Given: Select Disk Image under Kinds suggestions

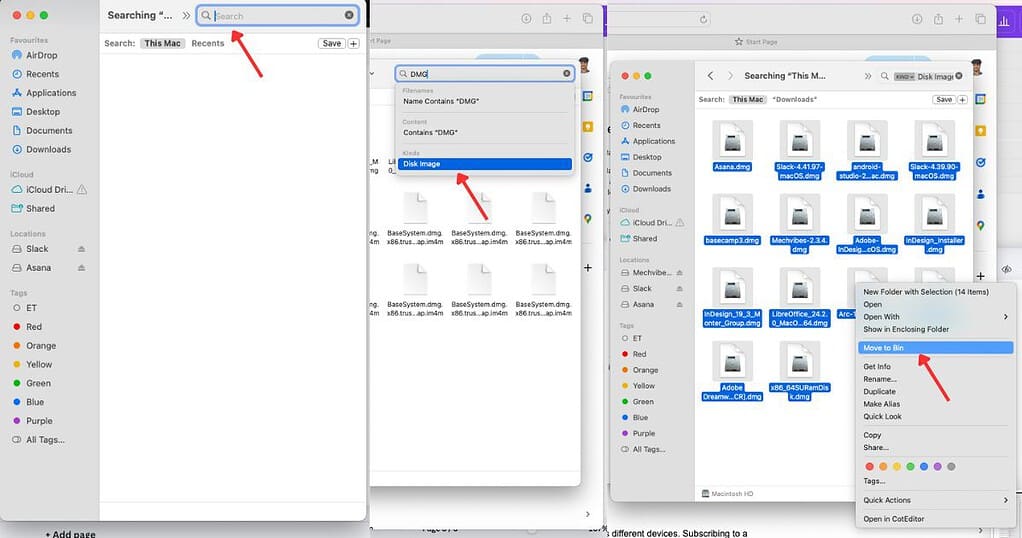Looking at the screenshot, I should 422,164.
